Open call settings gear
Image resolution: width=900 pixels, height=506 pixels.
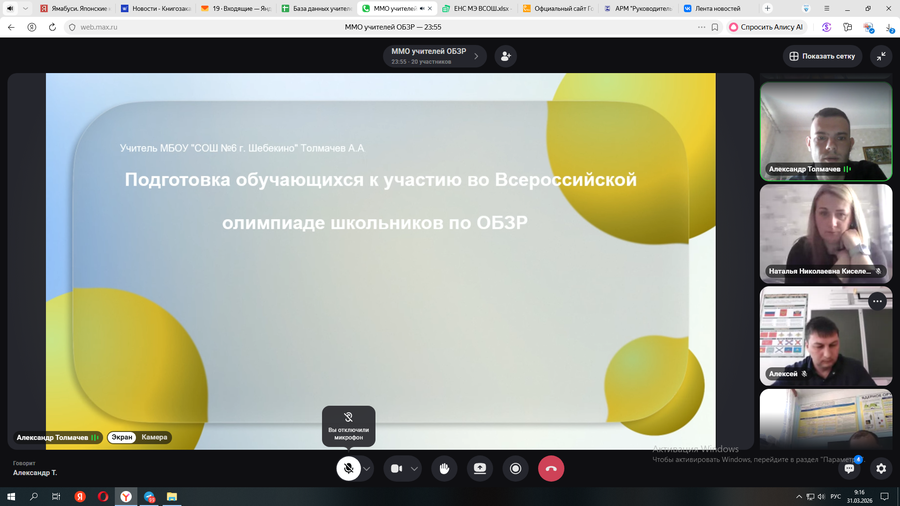tap(881, 468)
